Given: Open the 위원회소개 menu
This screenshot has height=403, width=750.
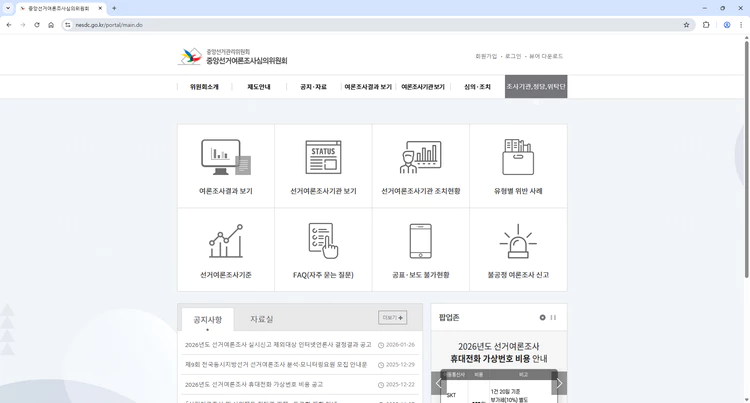Looking at the screenshot, I should click(204, 87).
